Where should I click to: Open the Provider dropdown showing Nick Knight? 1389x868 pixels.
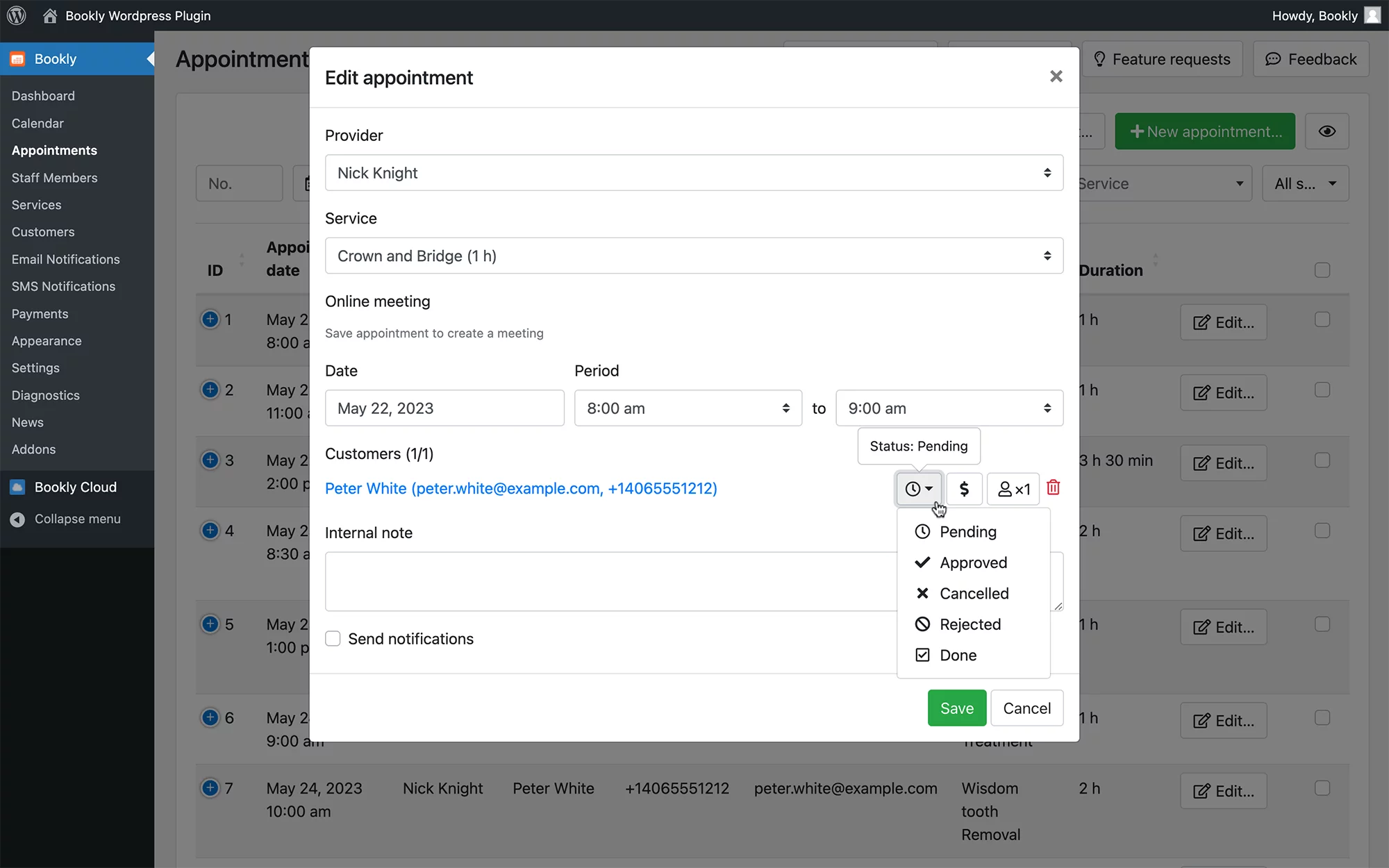694,173
